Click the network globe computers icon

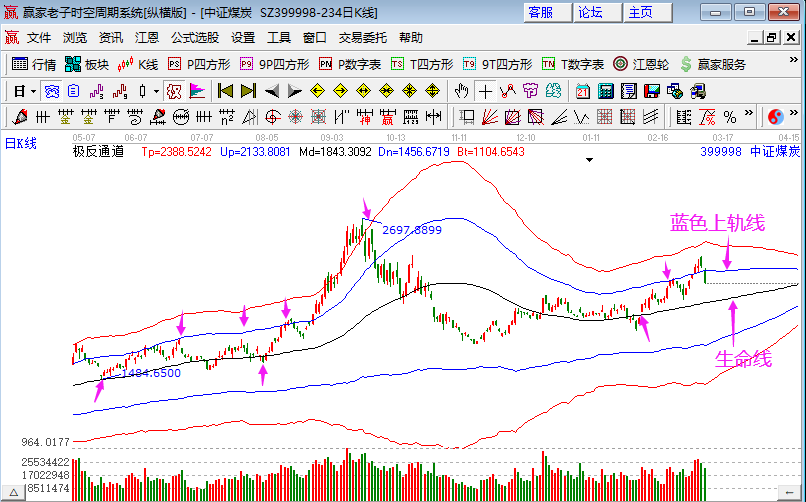pyautogui.click(x=674, y=91)
